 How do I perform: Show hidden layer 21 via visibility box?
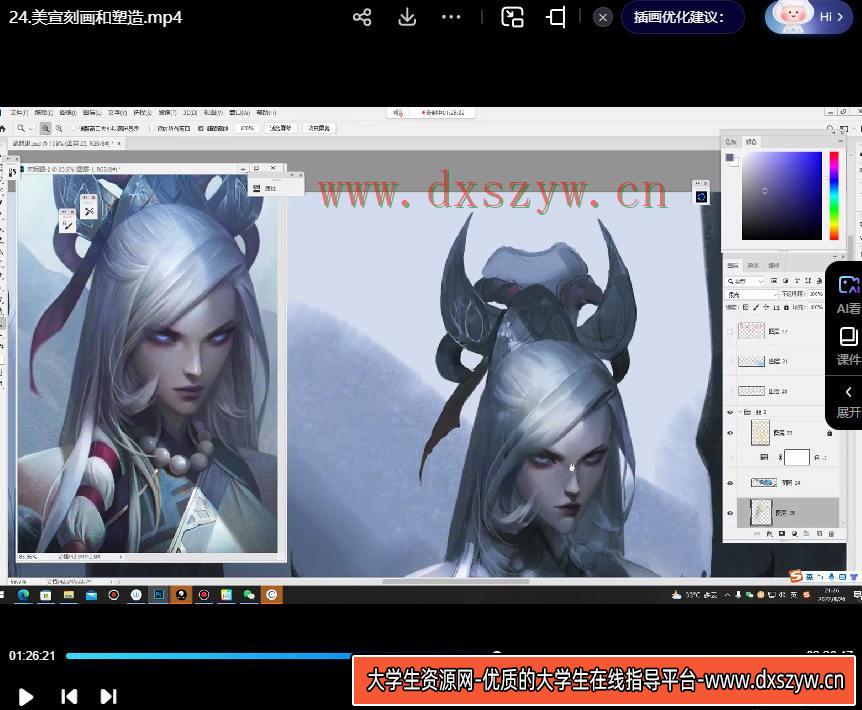tap(730, 361)
